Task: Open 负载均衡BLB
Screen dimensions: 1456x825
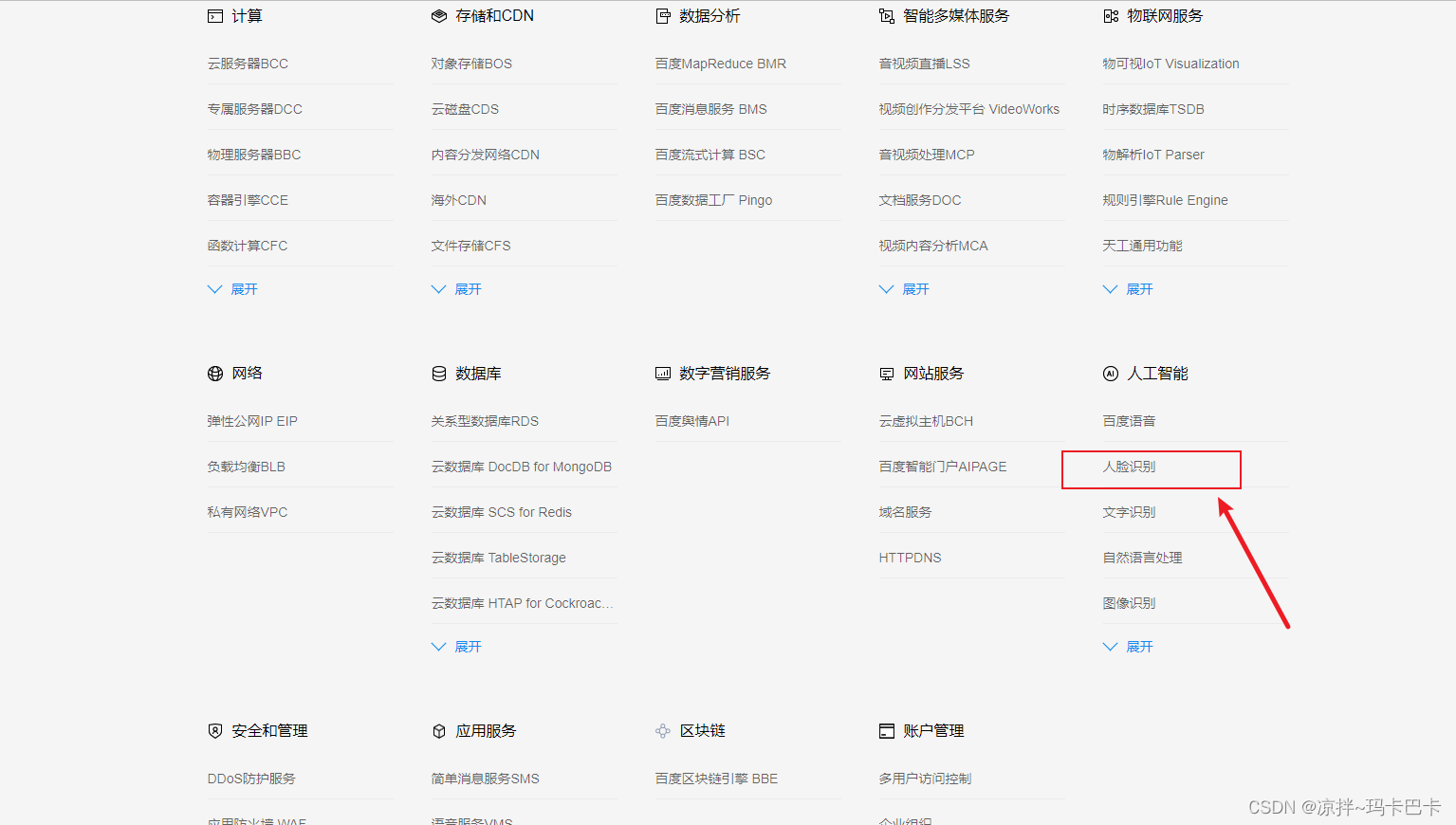Action: [246, 467]
